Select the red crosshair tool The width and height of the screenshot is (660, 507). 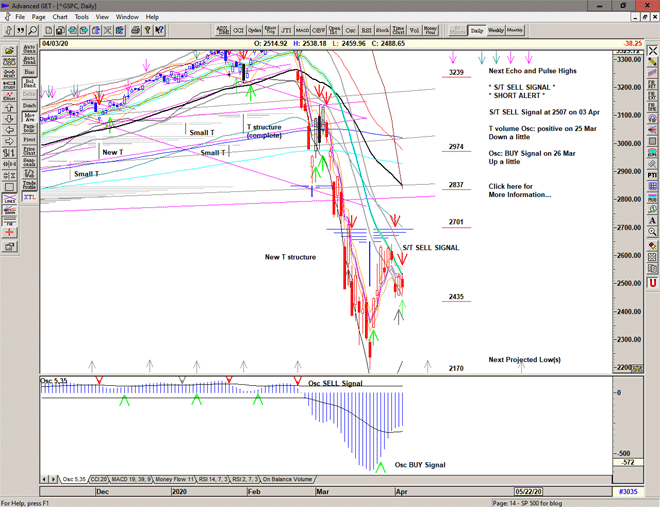tap(9, 232)
